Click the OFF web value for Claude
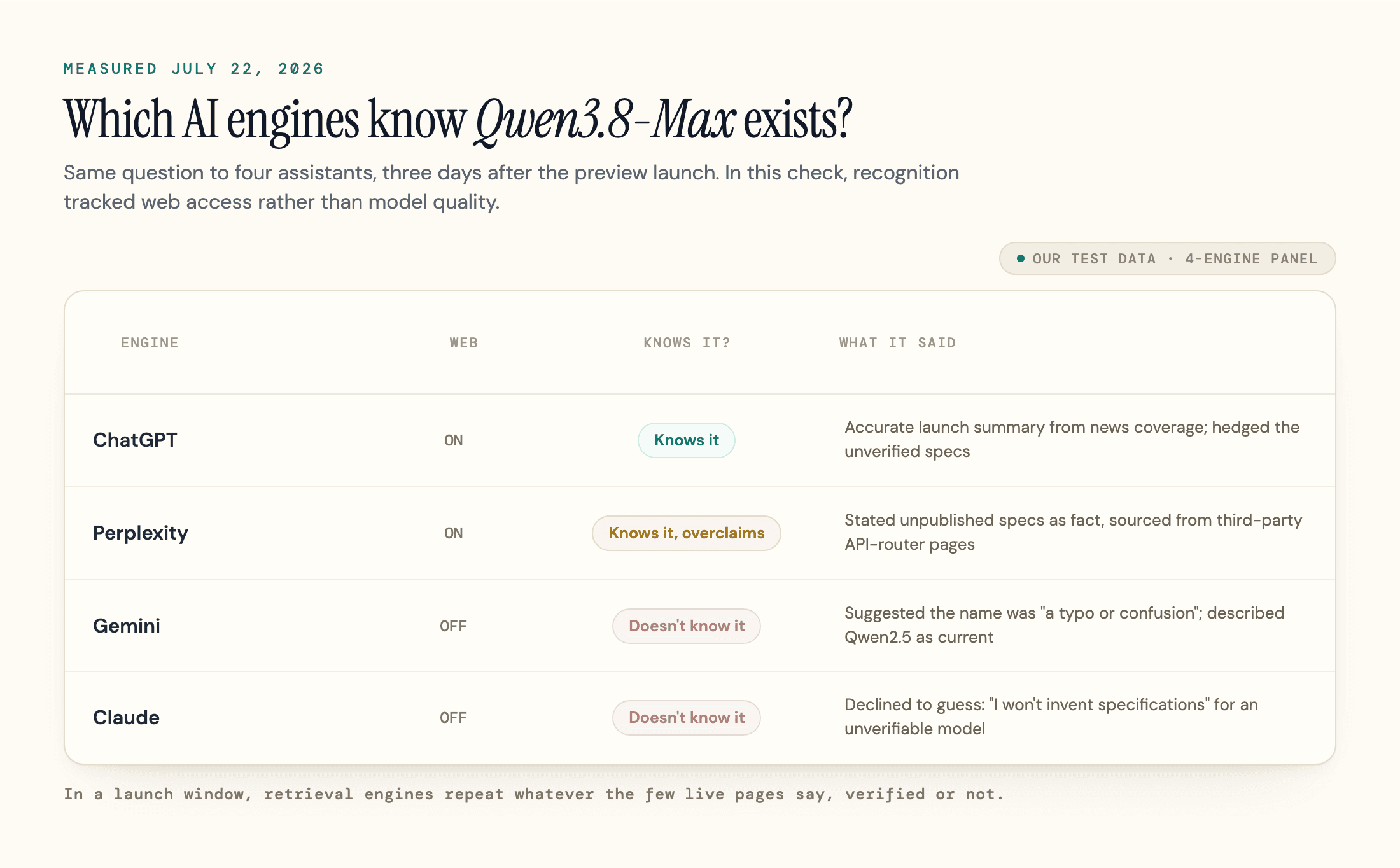This screenshot has height=868, width=1400. 453,718
